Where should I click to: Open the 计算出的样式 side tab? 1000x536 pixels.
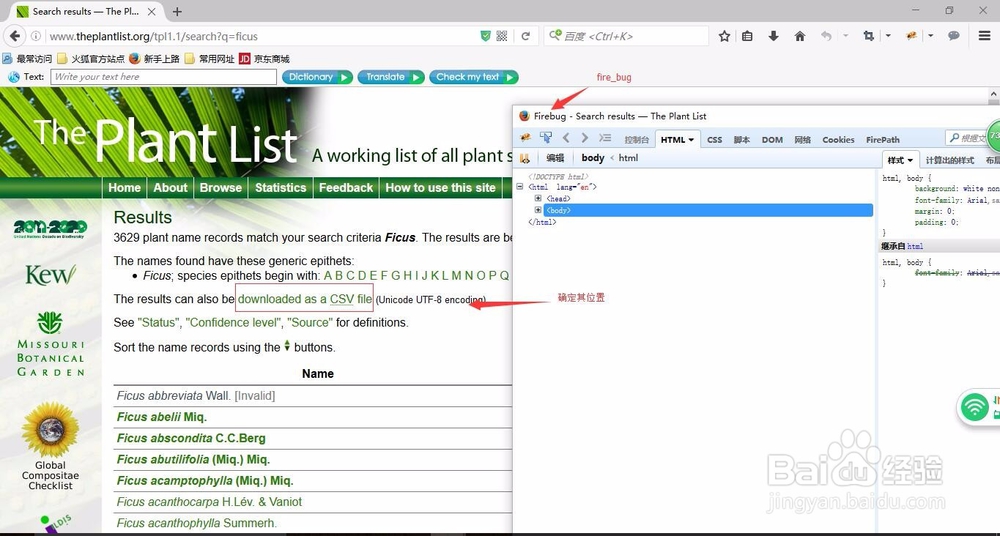(x=950, y=160)
